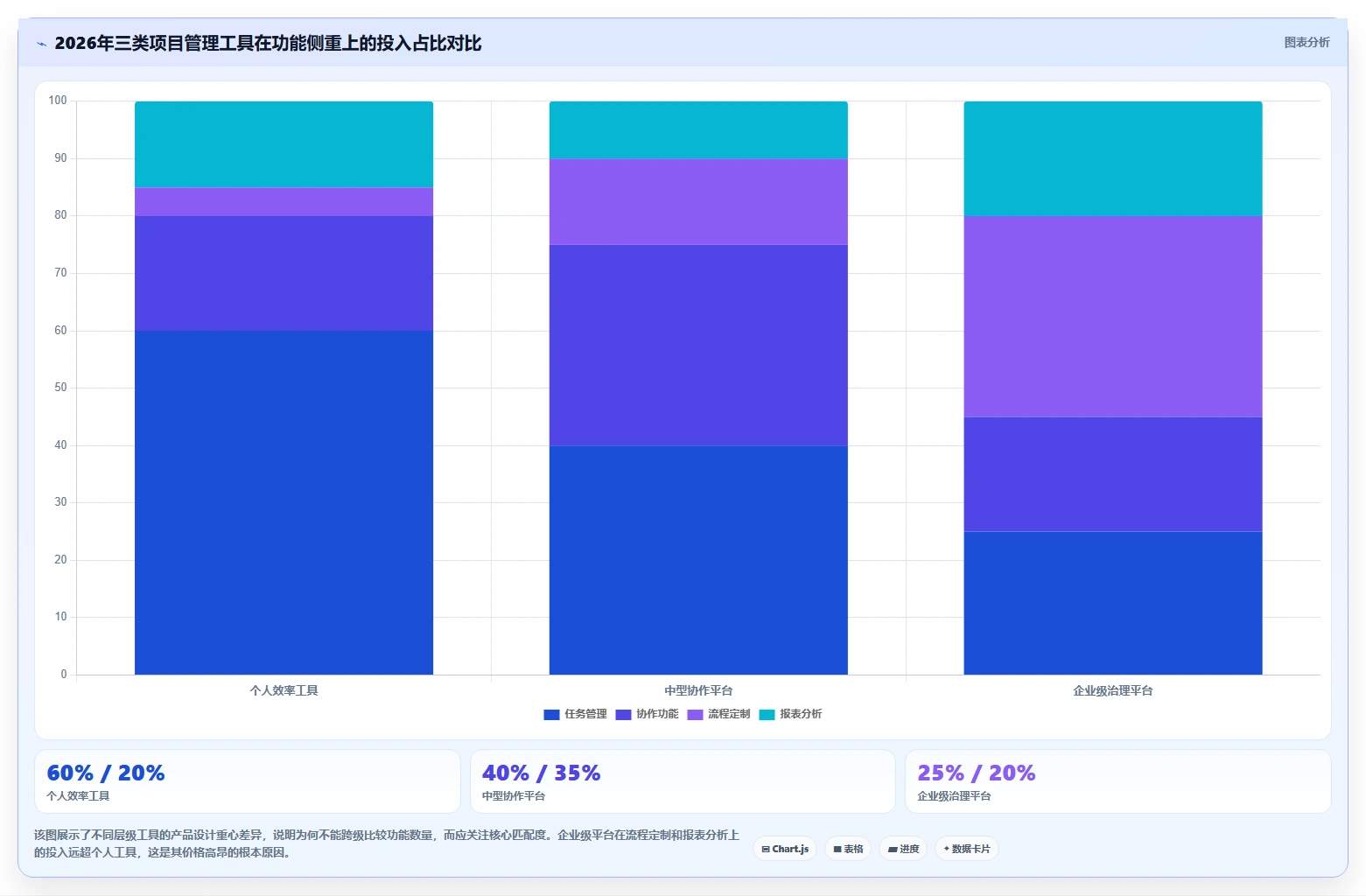Click the 25% / 20% stat card value

click(x=977, y=773)
